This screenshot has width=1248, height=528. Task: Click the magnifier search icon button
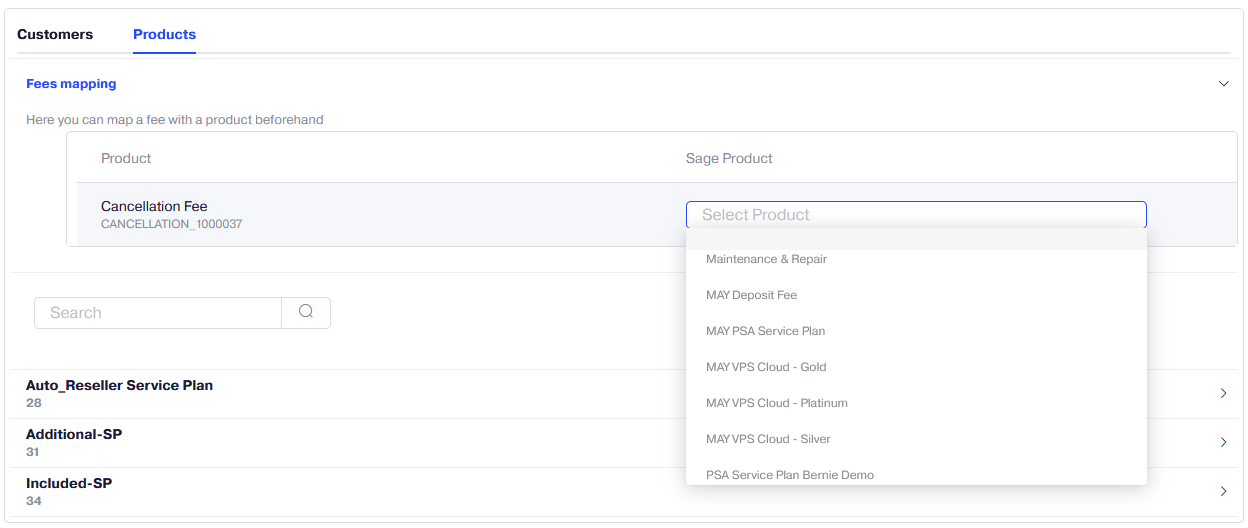pyautogui.click(x=306, y=313)
